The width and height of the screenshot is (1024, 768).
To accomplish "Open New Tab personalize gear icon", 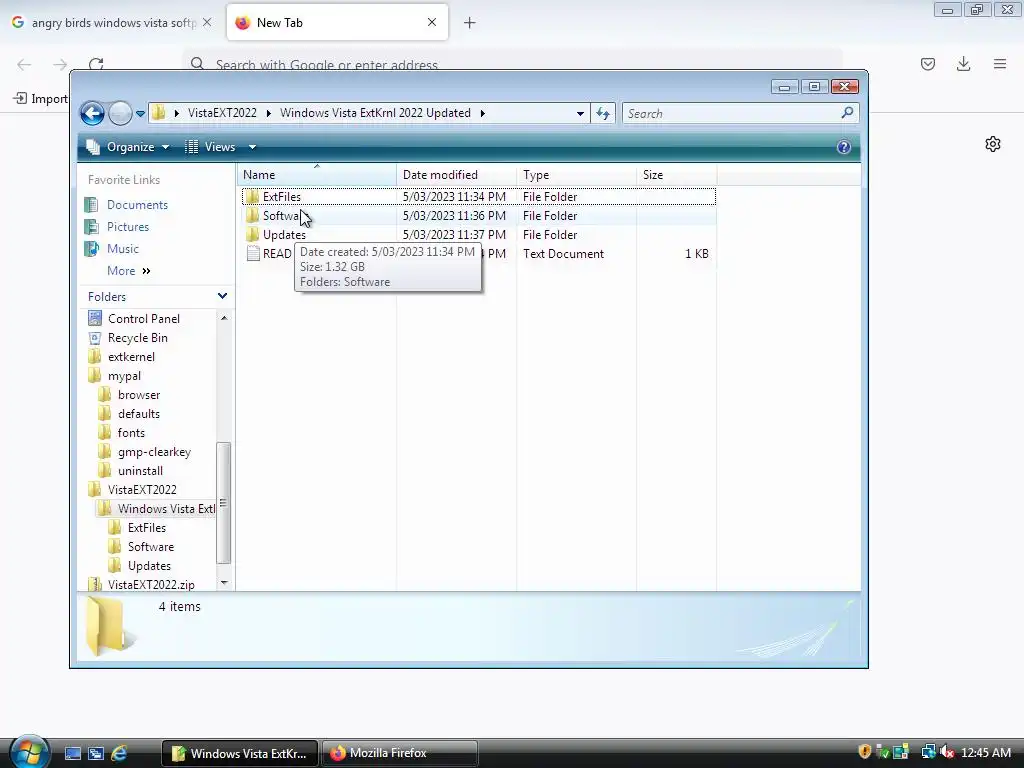I will 993,144.
